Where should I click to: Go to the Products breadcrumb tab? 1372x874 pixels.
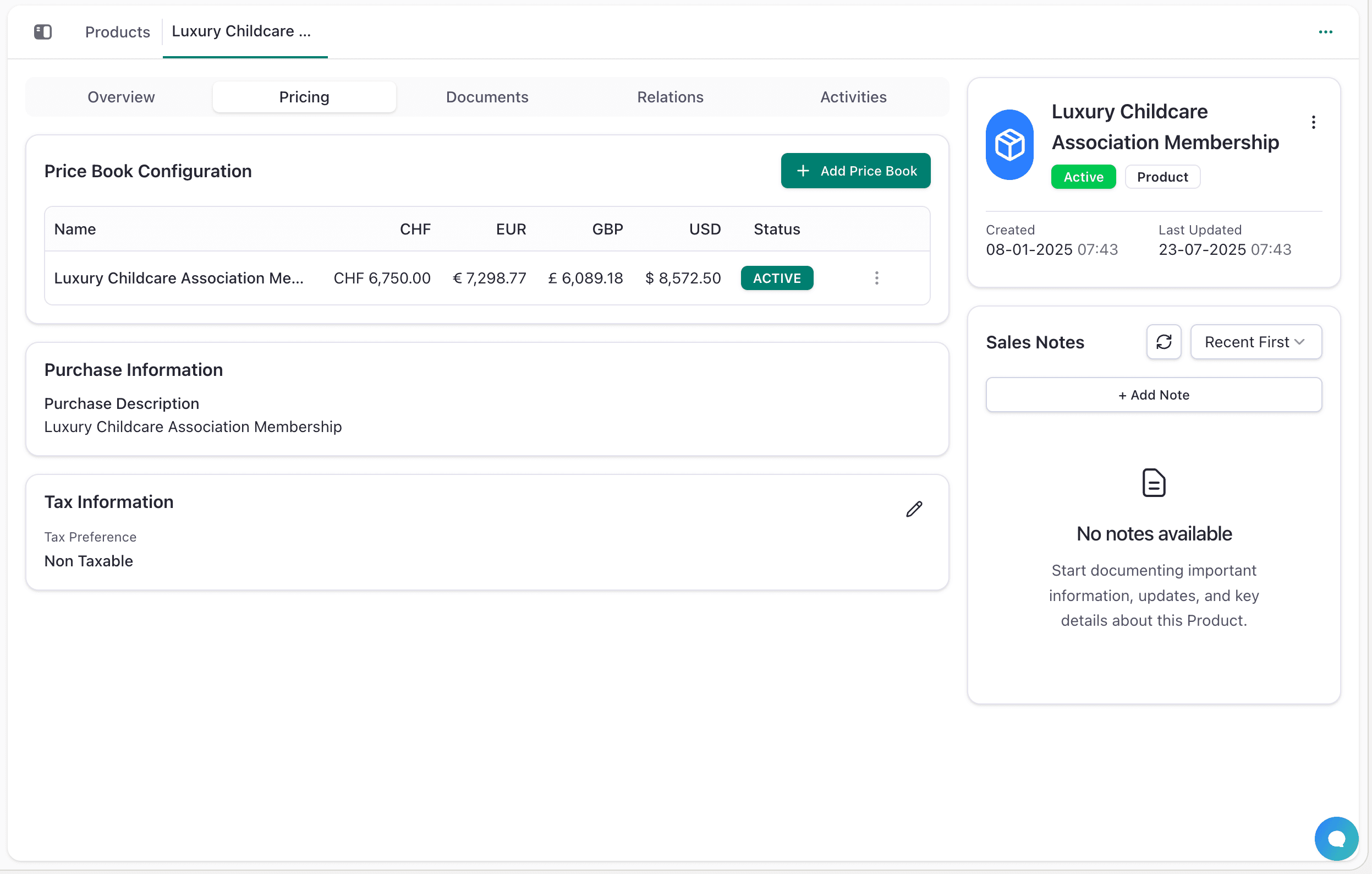pyautogui.click(x=117, y=32)
